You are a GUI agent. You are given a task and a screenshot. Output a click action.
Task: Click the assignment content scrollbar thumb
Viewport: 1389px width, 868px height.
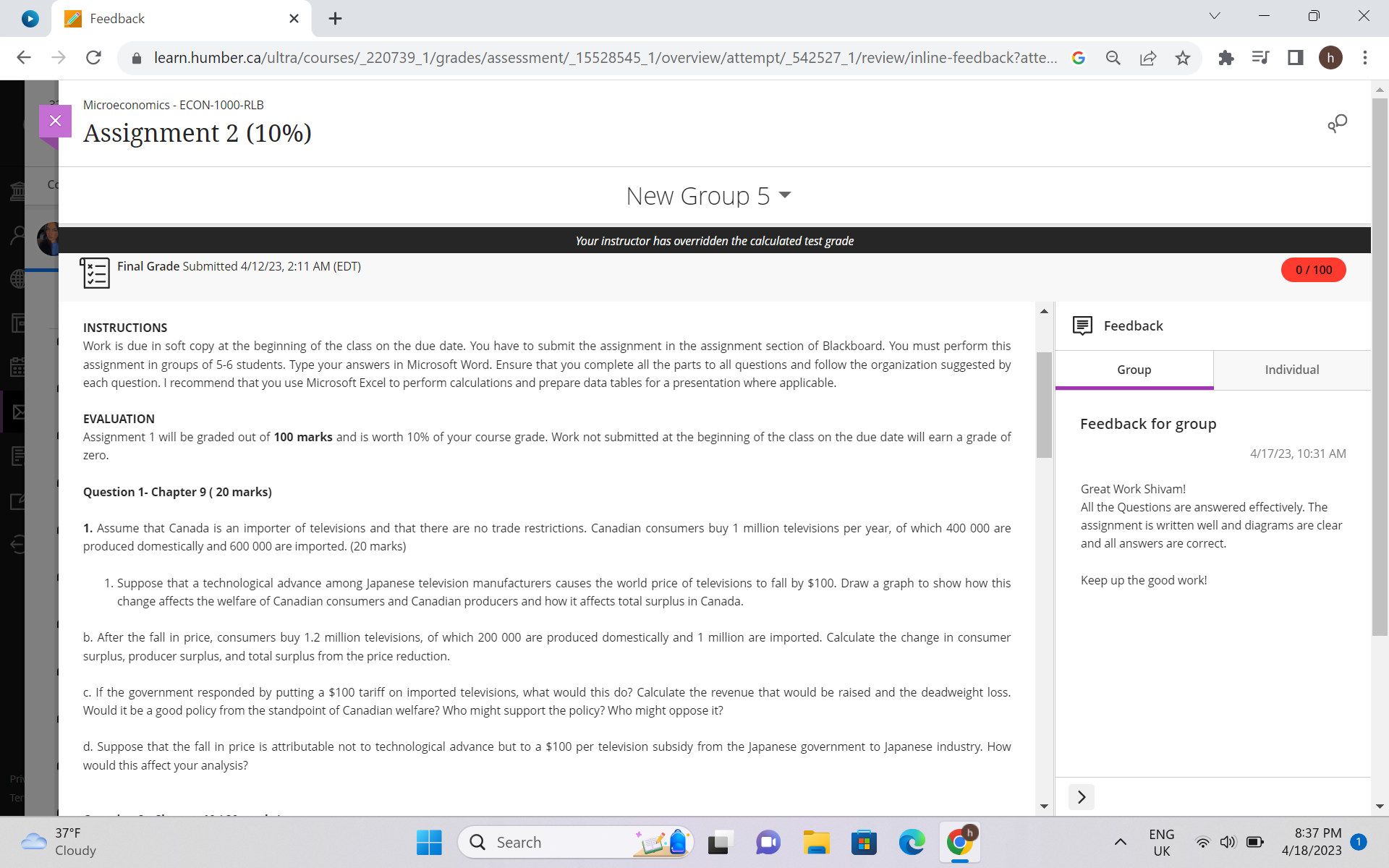click(1043, 405)
